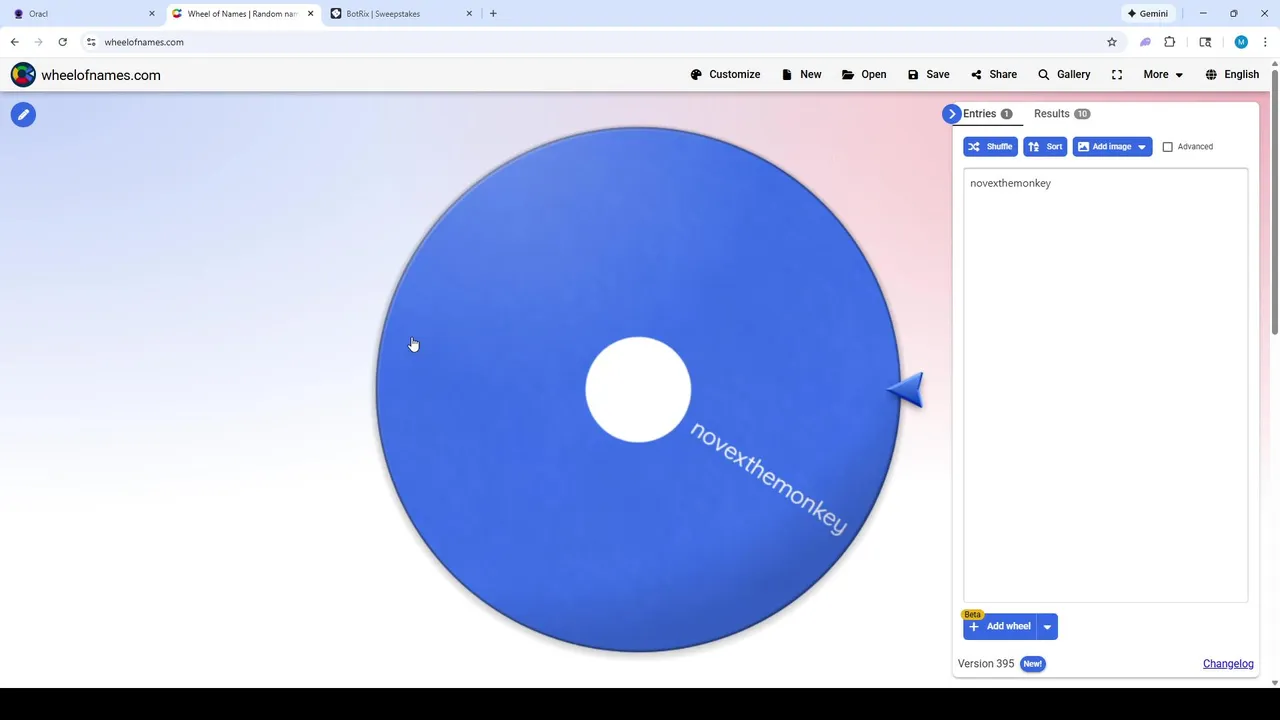Collapse the entries side panel arrow
1280x720 pixels.
tap(951, 114)
